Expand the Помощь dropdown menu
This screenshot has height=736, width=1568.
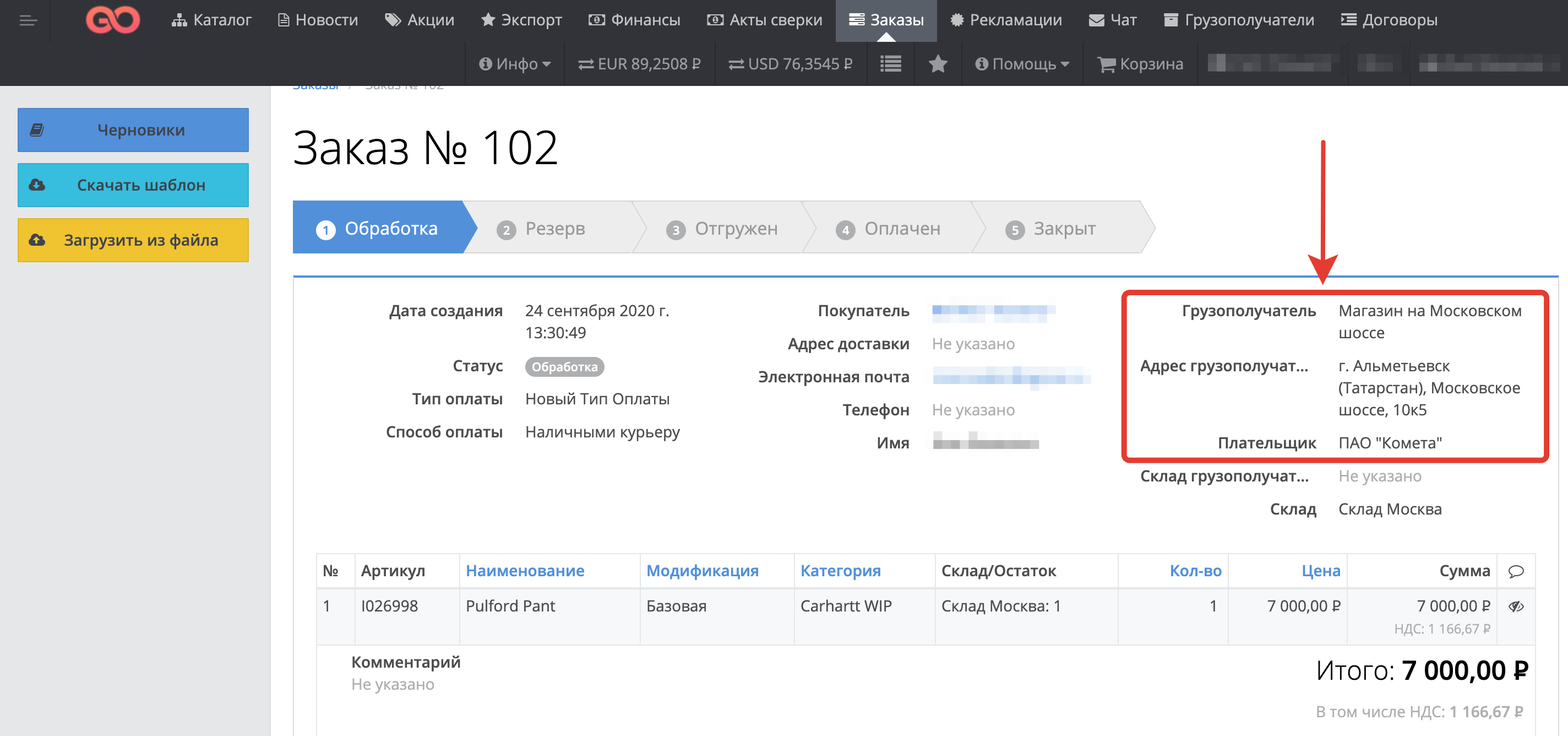[1021, 63]
